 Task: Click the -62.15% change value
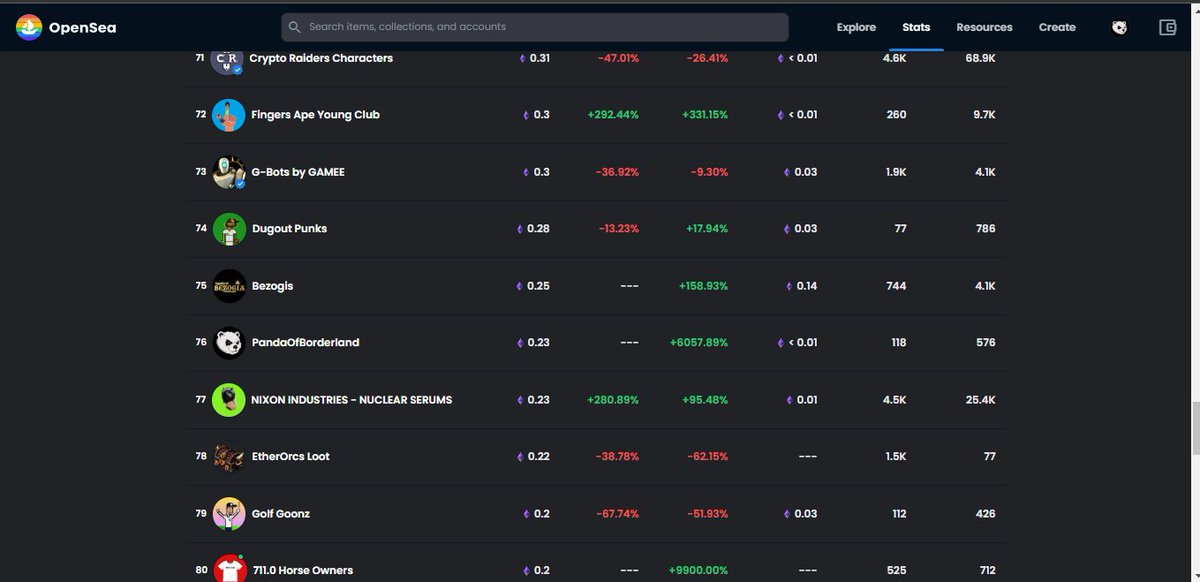click(x=707, y=456)
